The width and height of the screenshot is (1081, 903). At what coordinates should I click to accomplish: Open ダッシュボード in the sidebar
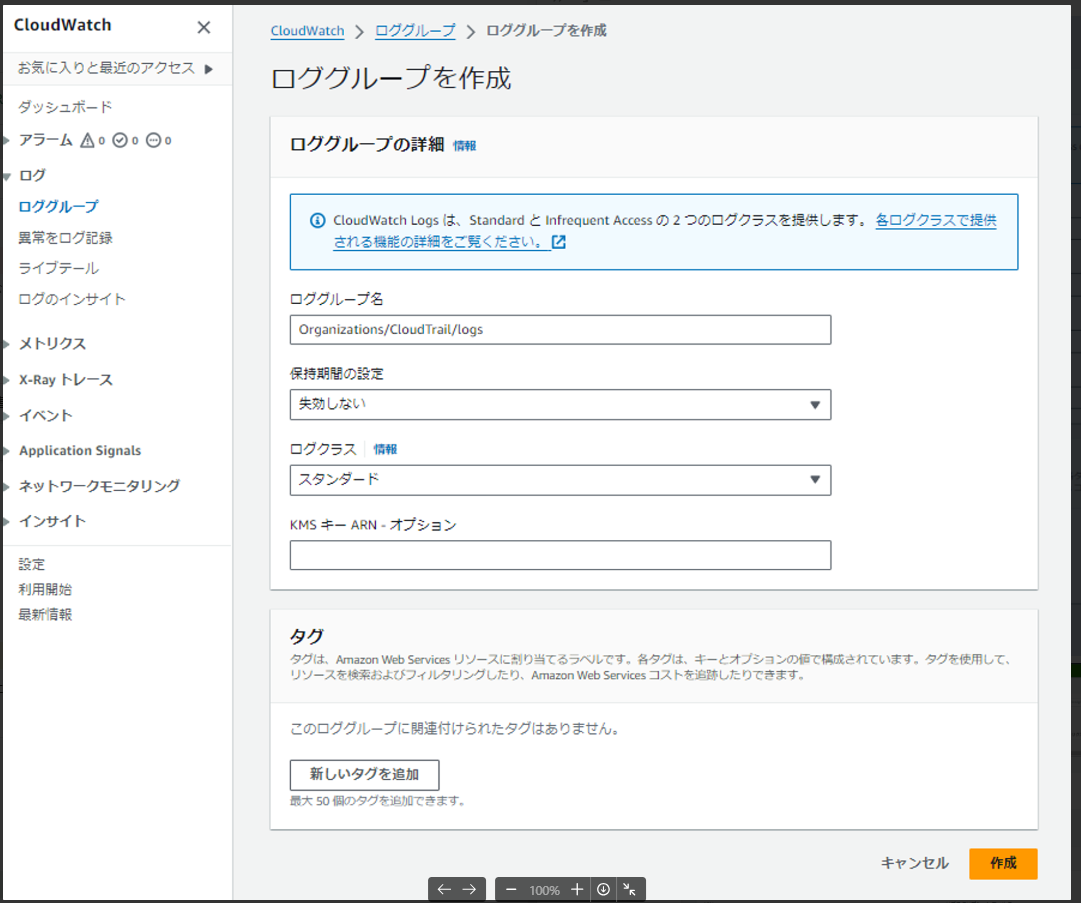[65, 107]
